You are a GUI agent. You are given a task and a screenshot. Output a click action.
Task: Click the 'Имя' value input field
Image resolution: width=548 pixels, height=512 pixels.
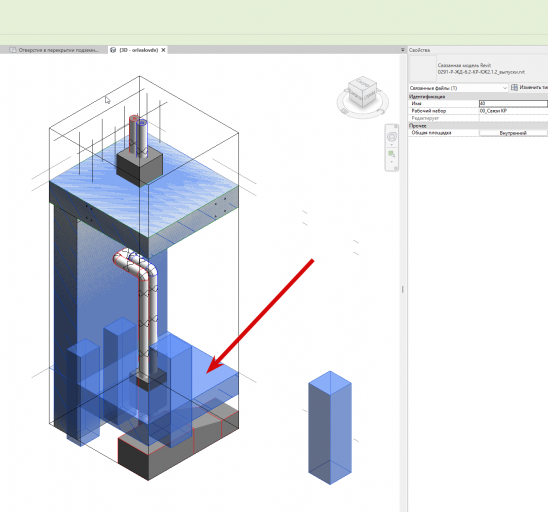tap(513, 103)
